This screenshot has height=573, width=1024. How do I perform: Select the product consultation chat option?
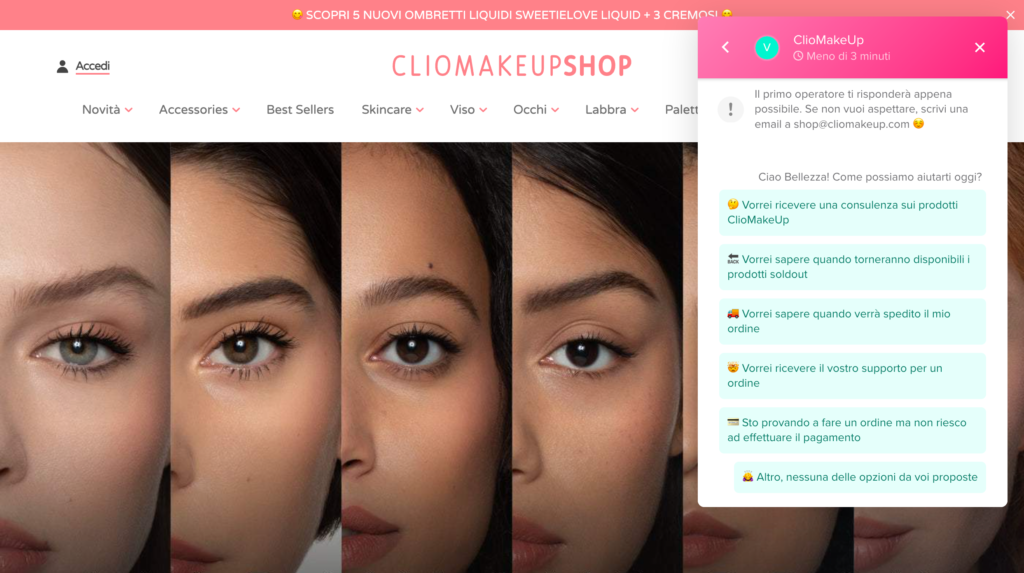click(x=852, y=212)
